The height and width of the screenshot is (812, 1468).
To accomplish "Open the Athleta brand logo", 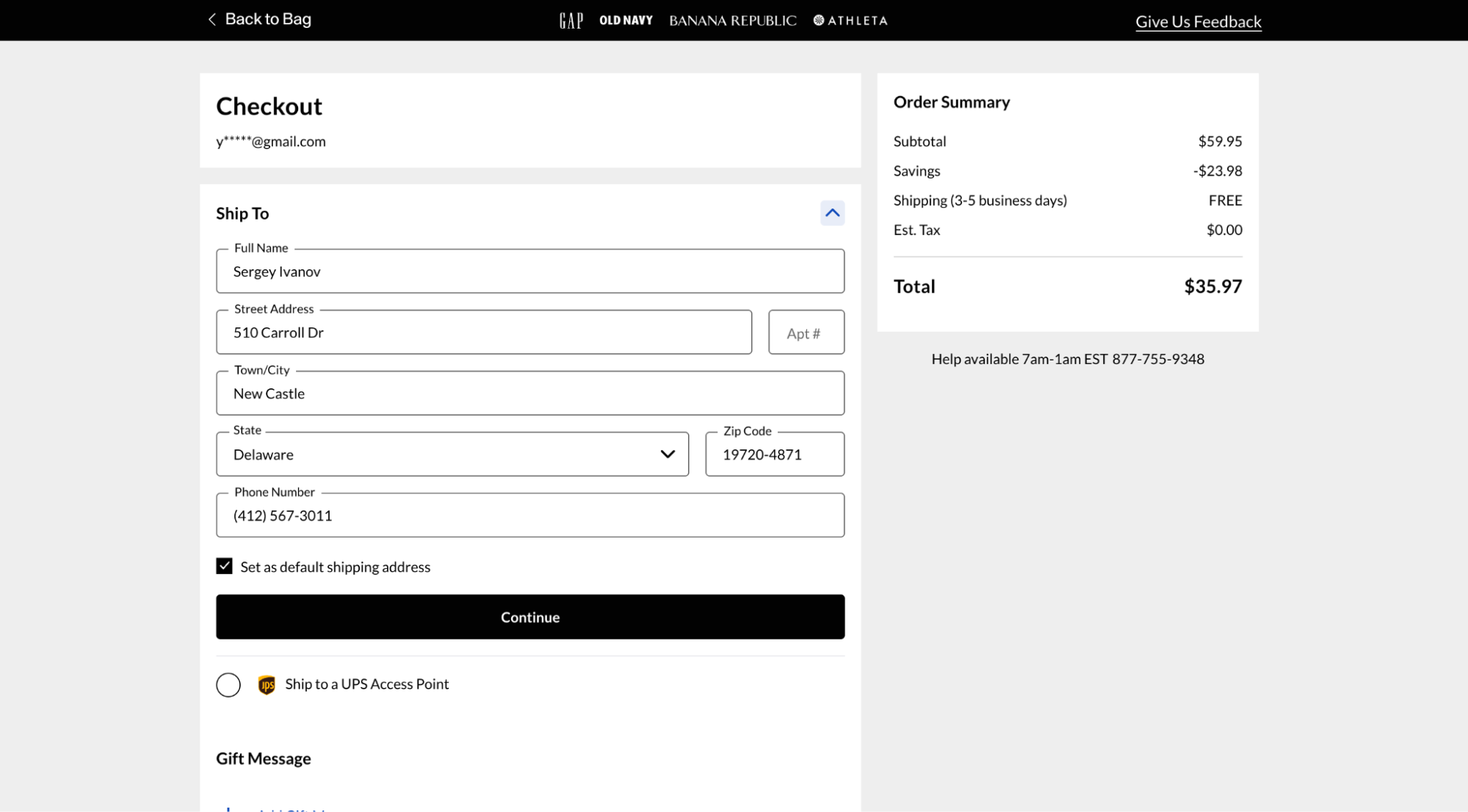I will 850,21.
